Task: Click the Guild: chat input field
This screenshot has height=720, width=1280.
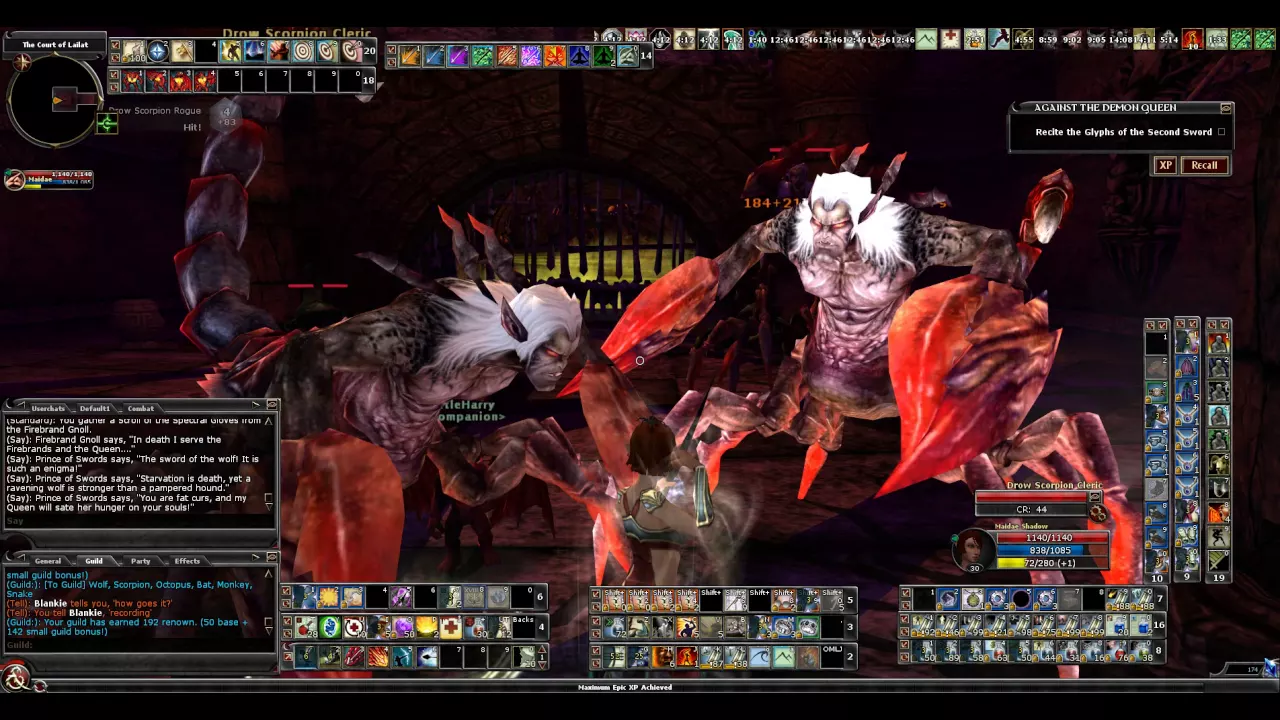Action: [x=138, y=645]
